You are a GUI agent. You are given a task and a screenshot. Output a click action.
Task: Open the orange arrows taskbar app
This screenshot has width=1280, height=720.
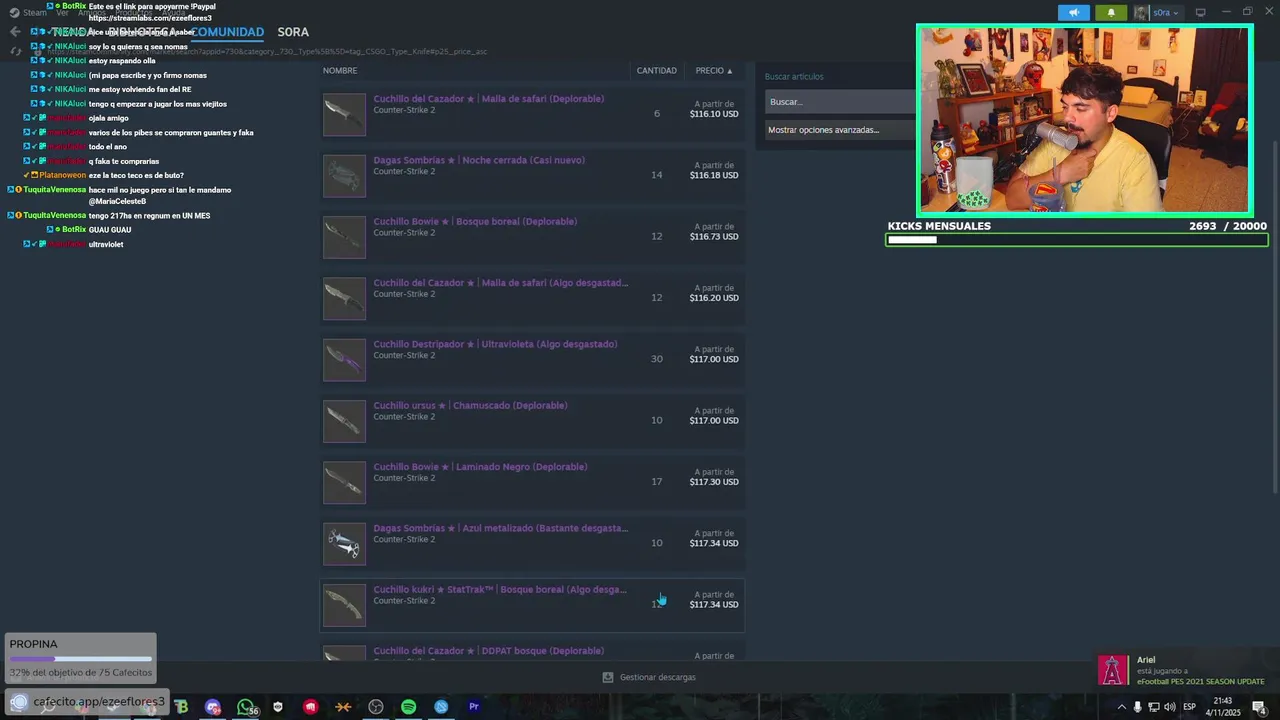(343, 707)
